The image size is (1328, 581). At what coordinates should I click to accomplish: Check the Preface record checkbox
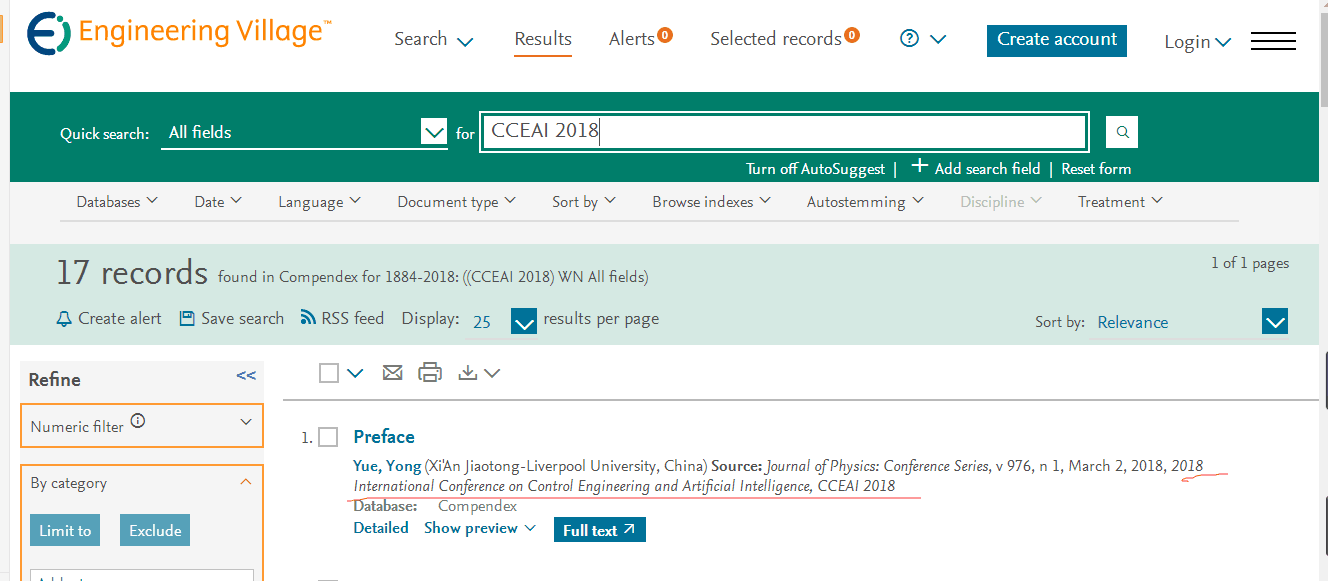click(328, 437)
